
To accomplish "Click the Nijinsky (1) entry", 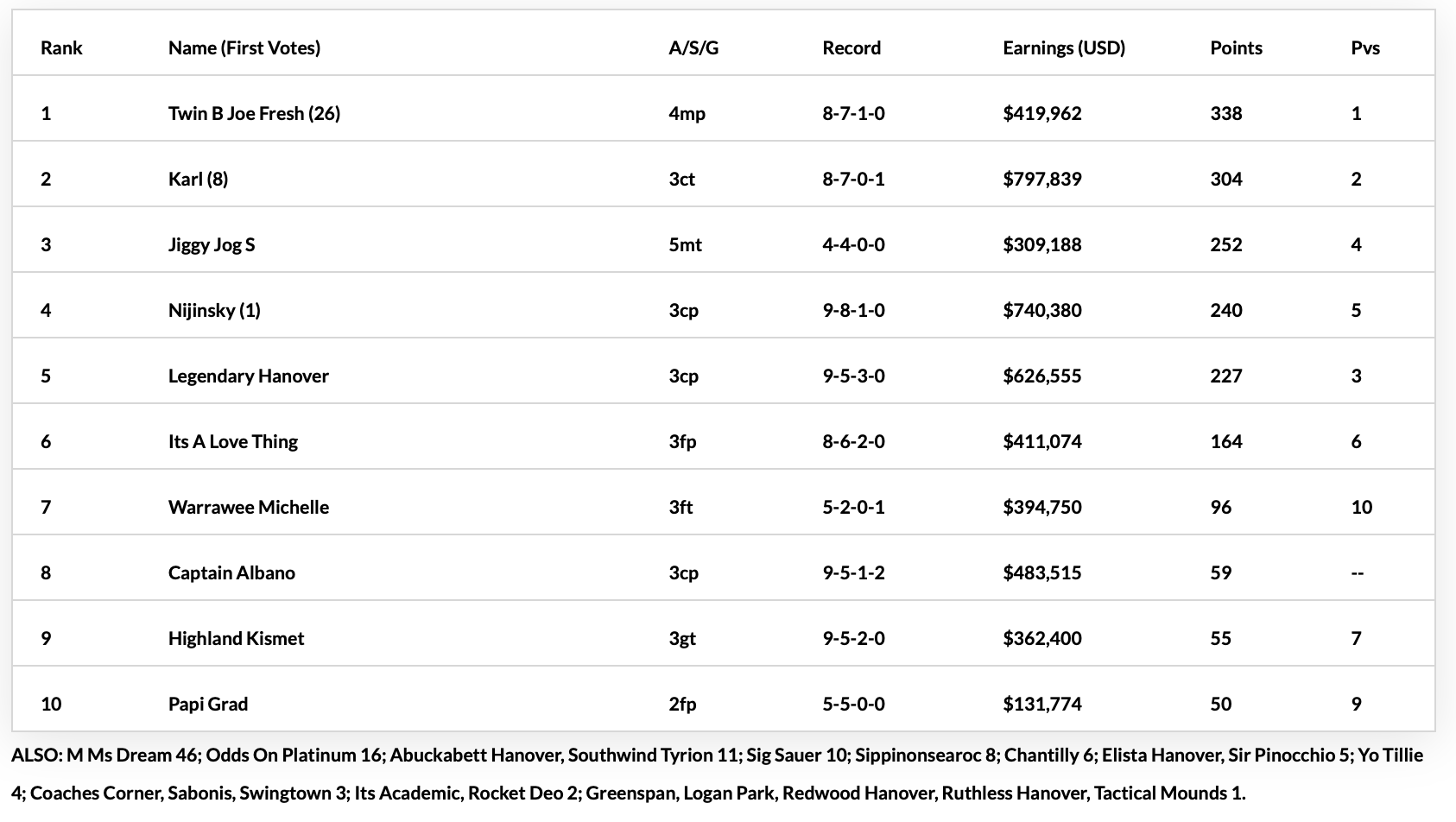I will [x=214, y=310].
